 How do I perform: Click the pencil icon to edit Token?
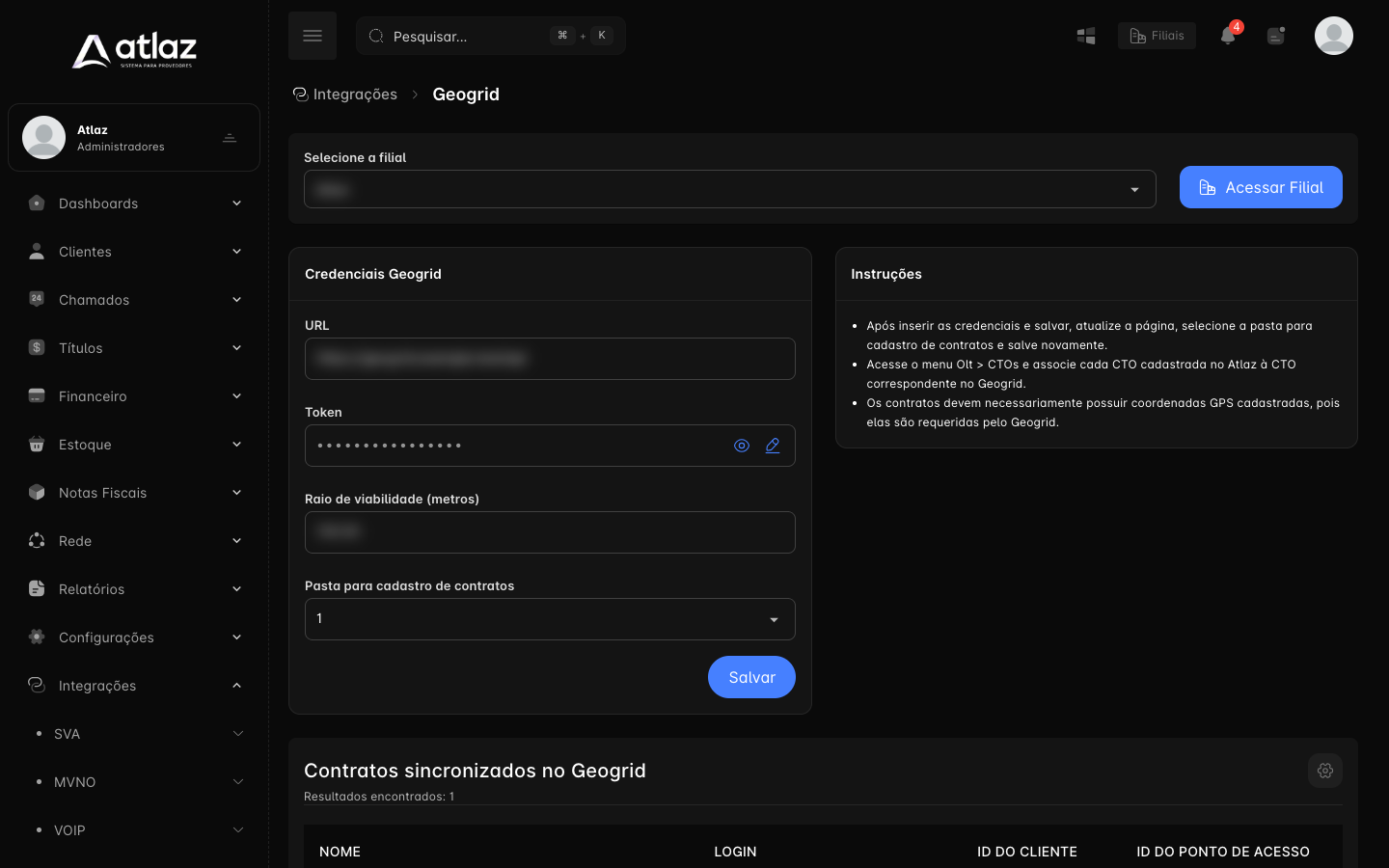(773, 446)
